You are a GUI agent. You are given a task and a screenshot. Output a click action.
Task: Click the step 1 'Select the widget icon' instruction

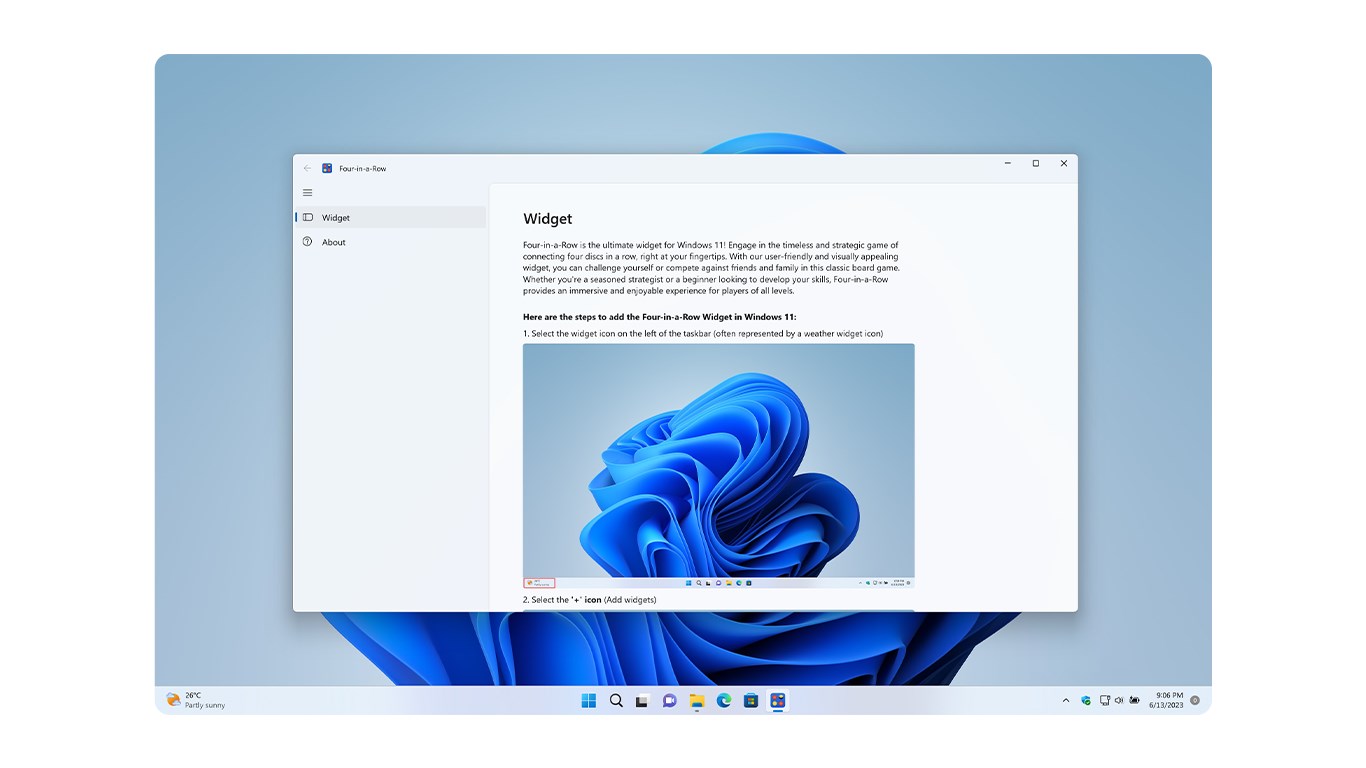(703, 333)
